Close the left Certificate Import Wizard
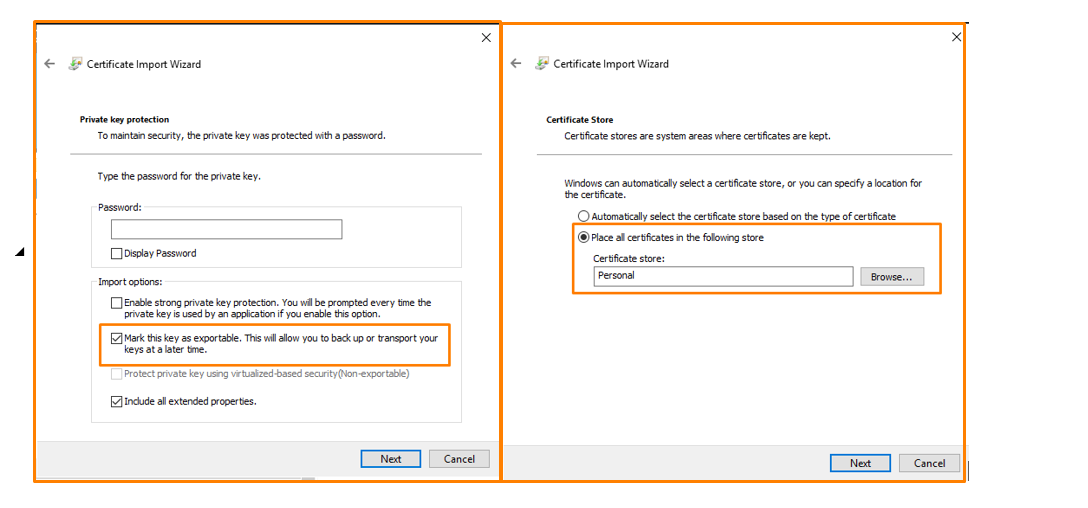1088x508 pixels. click(x=486, y=38)
